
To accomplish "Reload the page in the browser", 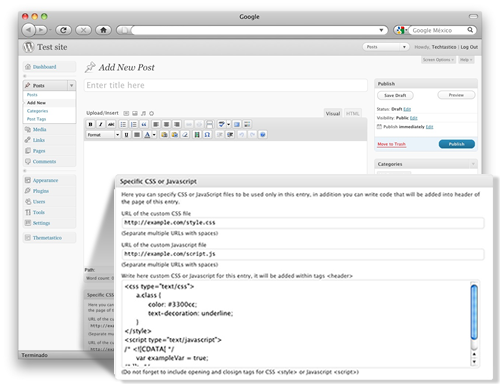I will tap(63, 30).
